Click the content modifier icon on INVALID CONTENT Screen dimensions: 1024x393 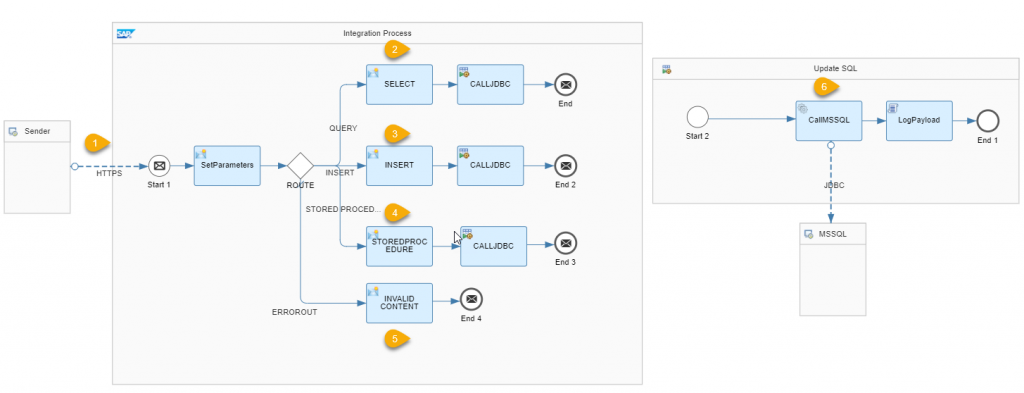click(374, 291)
